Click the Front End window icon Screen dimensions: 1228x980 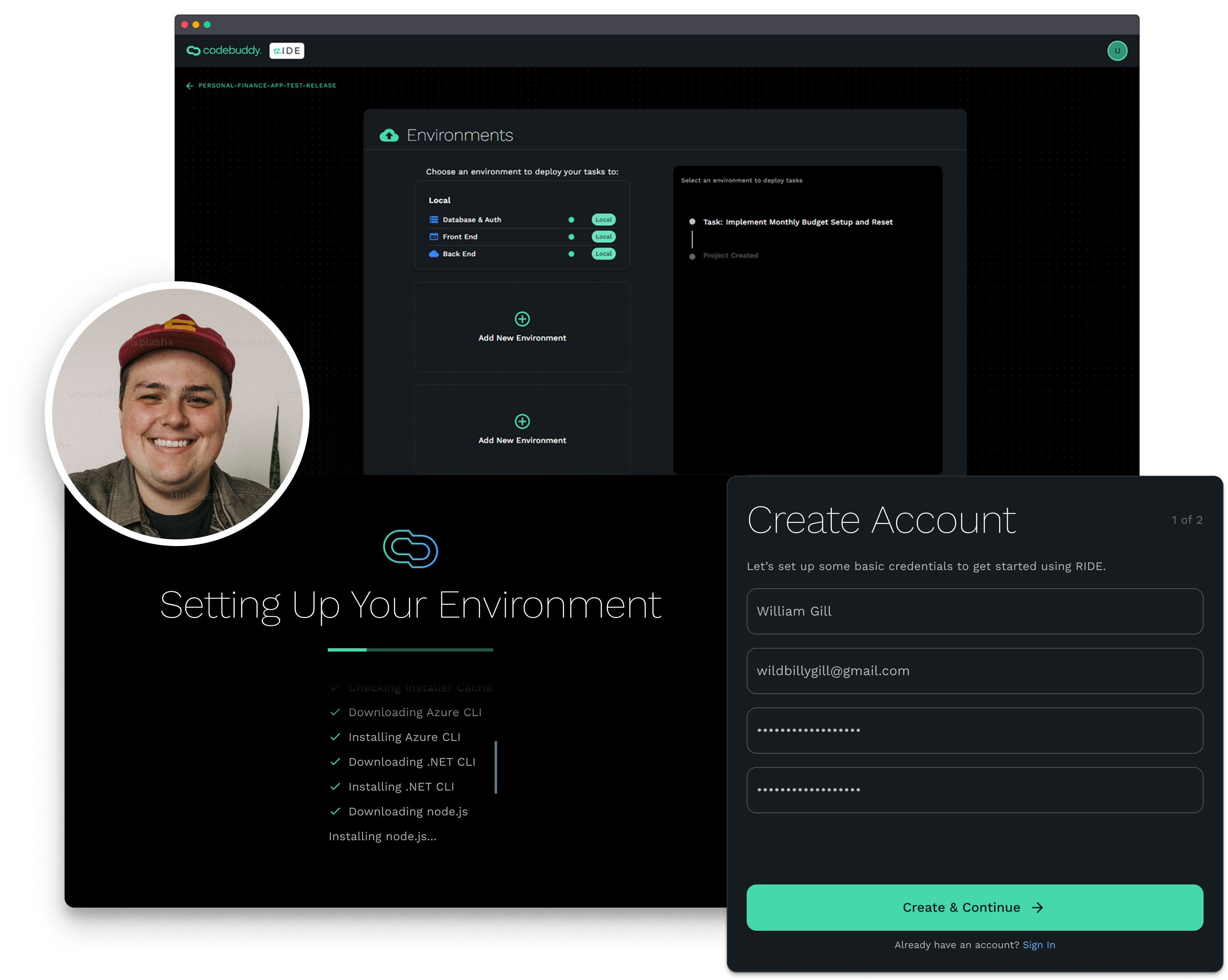click(x=433, y=237)
